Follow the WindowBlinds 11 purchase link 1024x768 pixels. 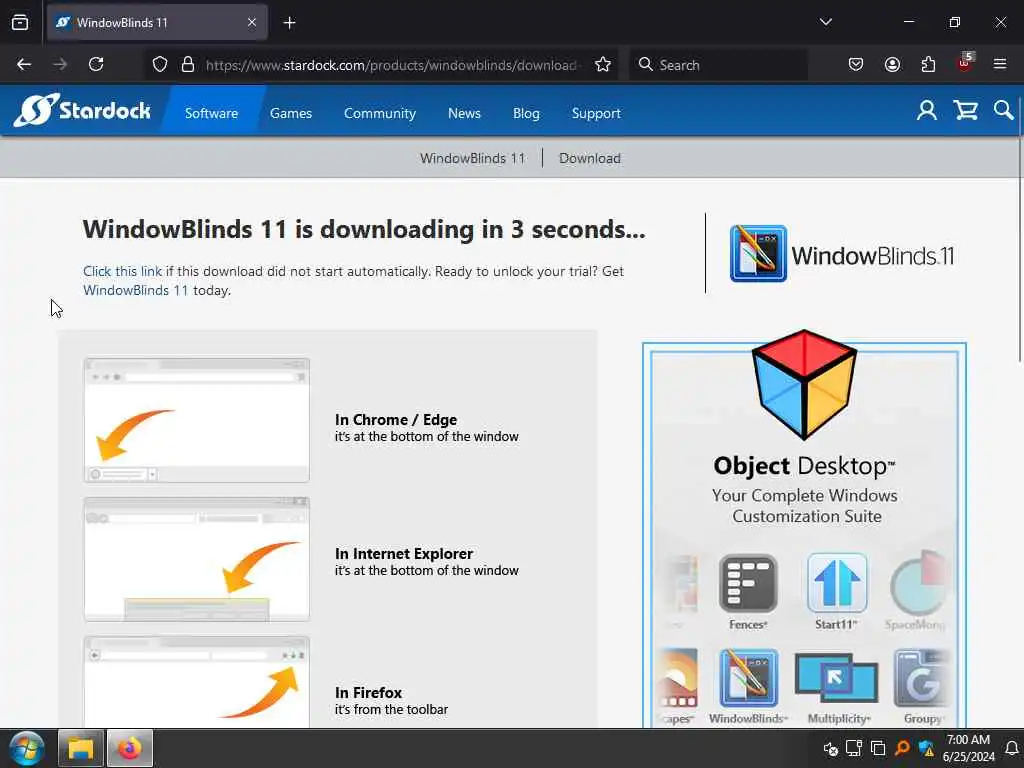tap(135, 290)
